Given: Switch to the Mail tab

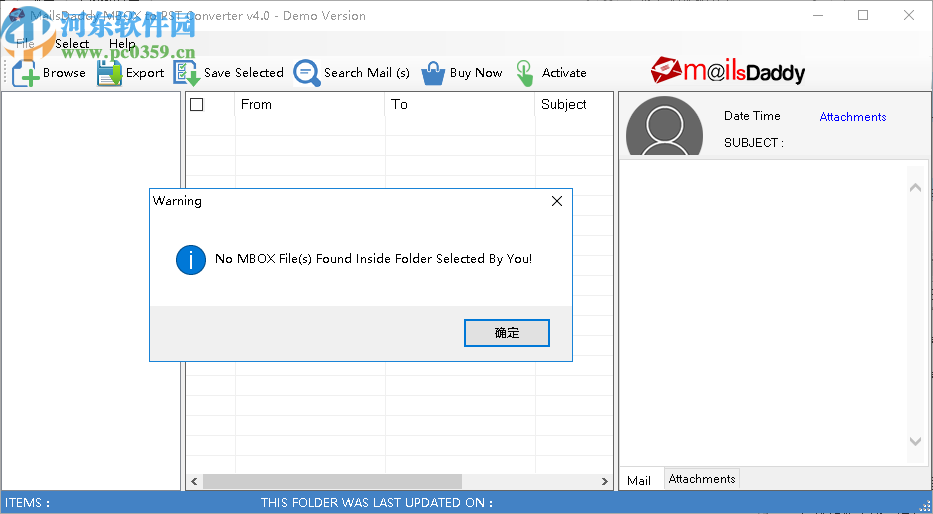Looking at the screenshot, I should click(639, 480).
